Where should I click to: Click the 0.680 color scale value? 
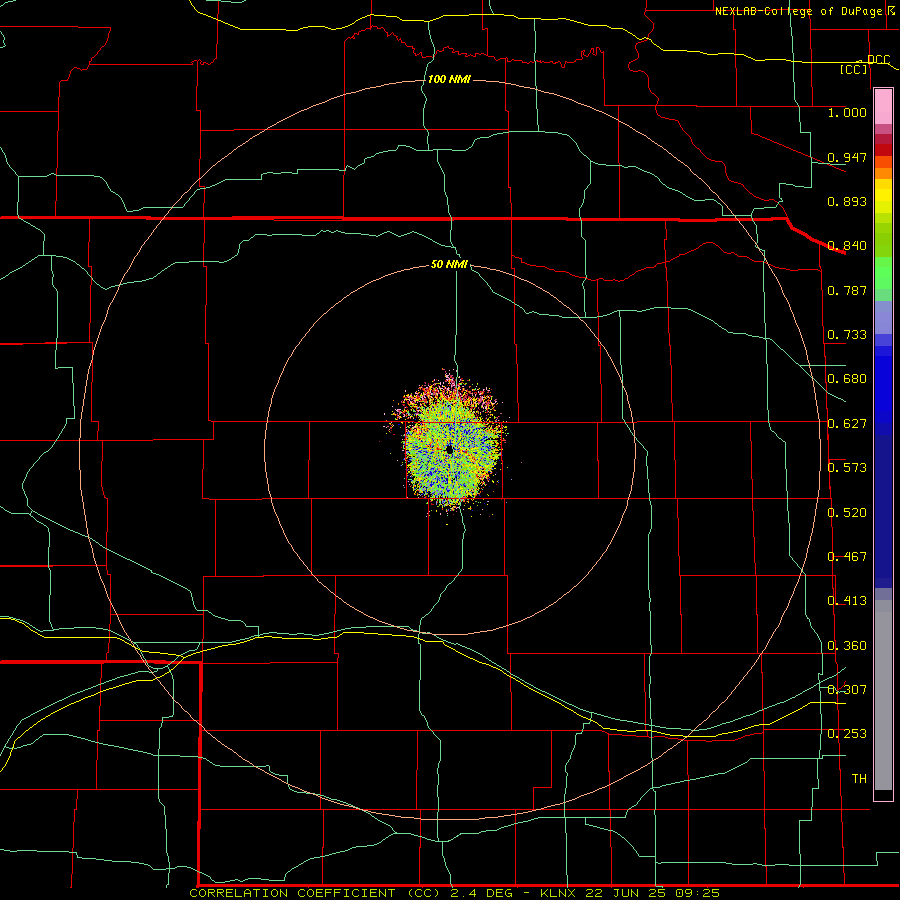click(x=847, y=379)
